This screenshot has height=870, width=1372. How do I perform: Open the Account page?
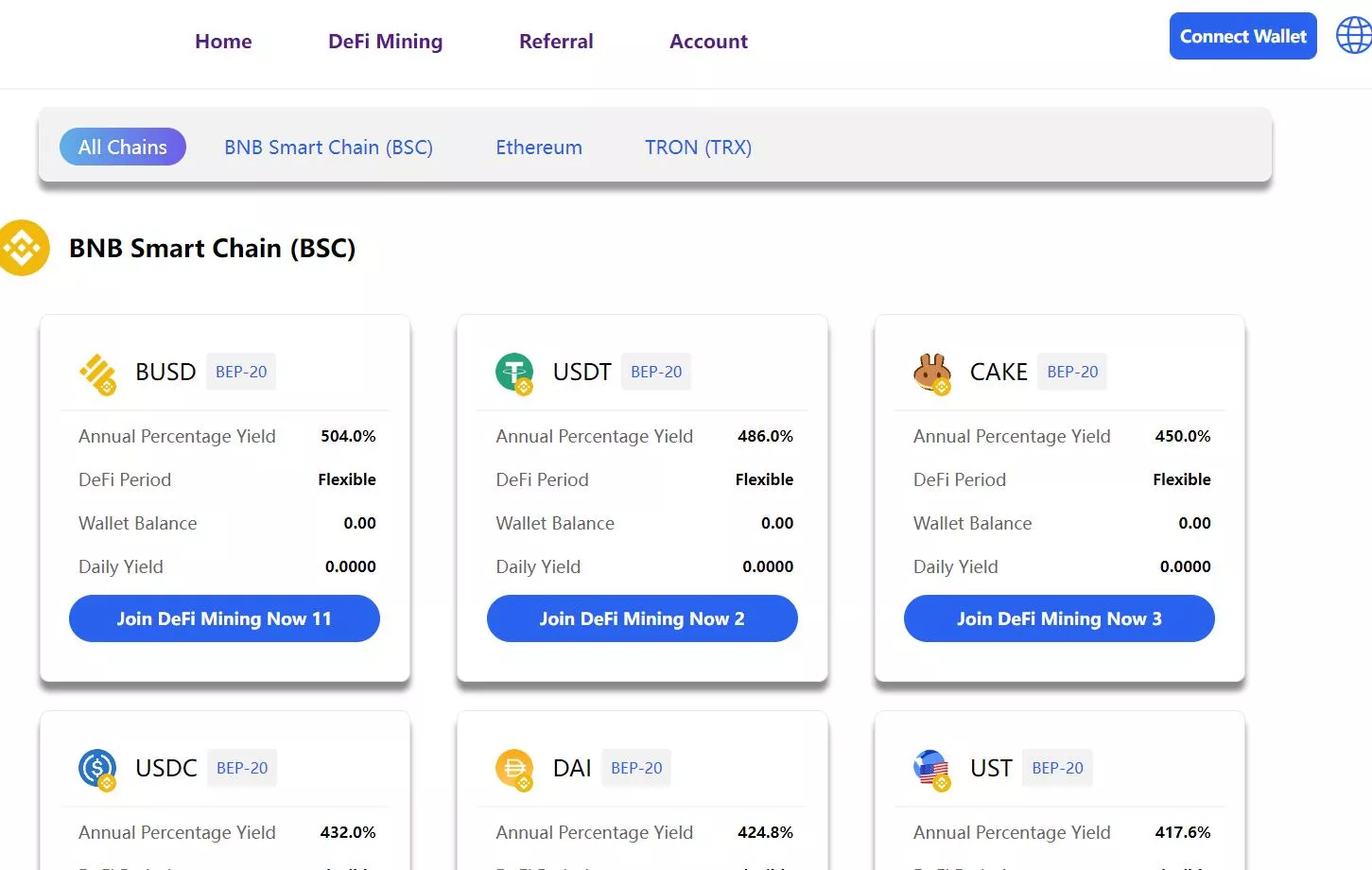coord(708,42)
